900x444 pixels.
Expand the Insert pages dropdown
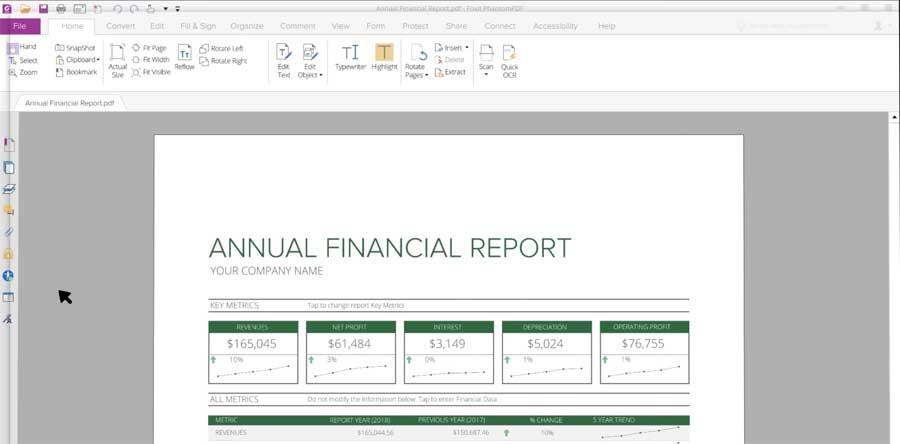tap(452, 48)
